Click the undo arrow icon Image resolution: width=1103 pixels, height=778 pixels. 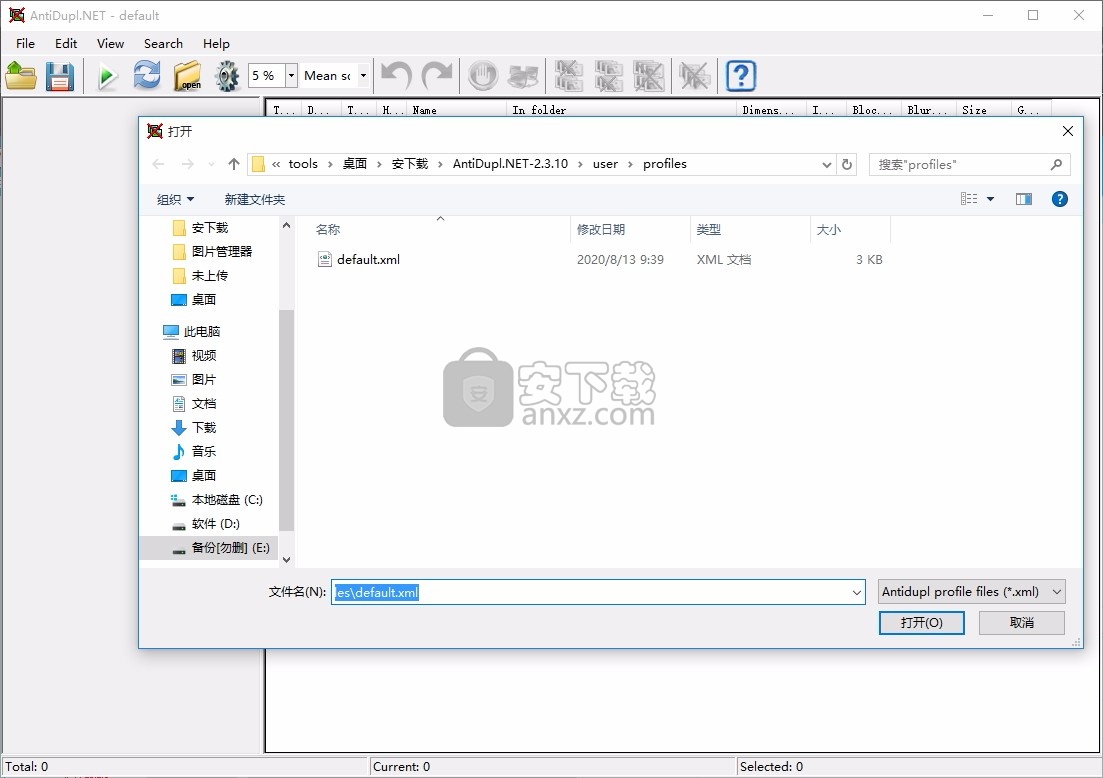(x=396, y=75)
